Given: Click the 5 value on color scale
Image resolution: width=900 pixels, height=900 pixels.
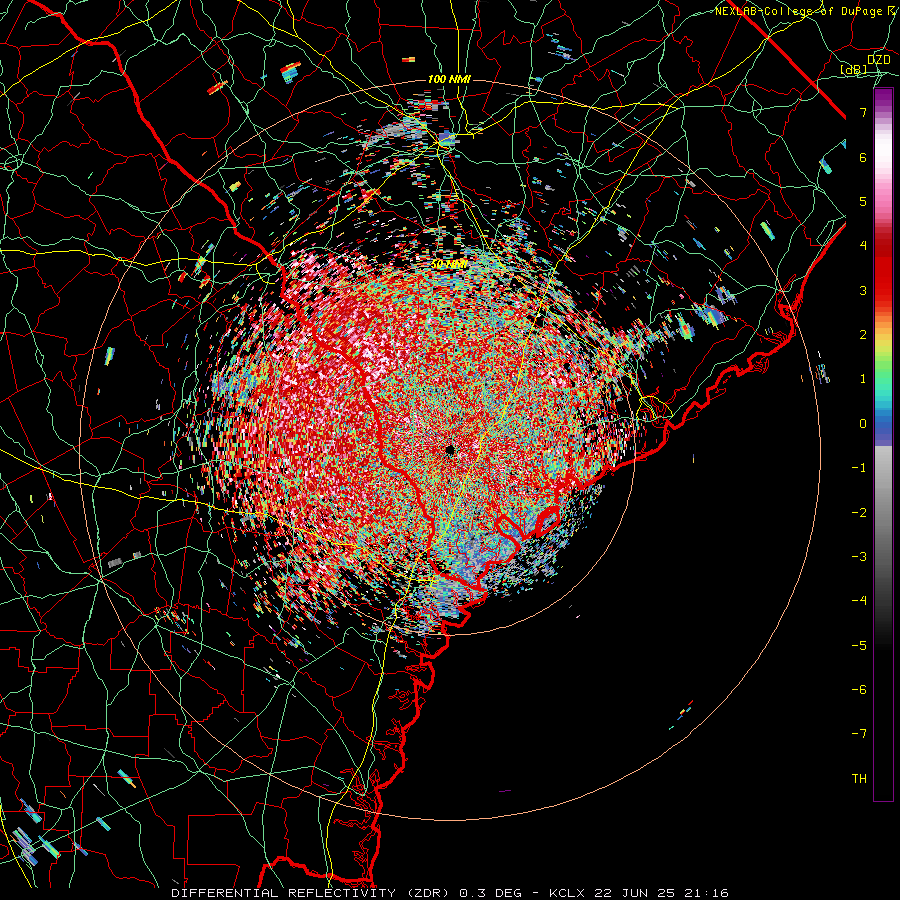Looking at the screenshot, I should point(863,201).
